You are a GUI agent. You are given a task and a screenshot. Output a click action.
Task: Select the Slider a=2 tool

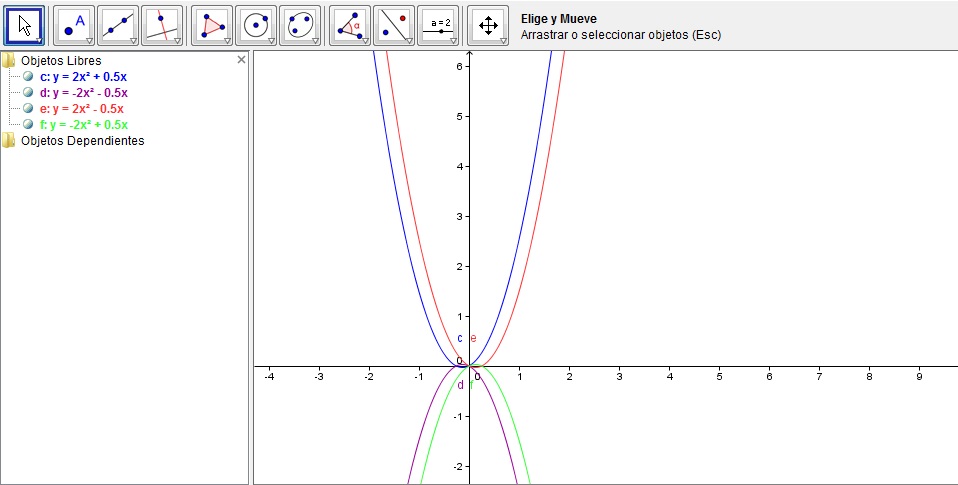438,26
